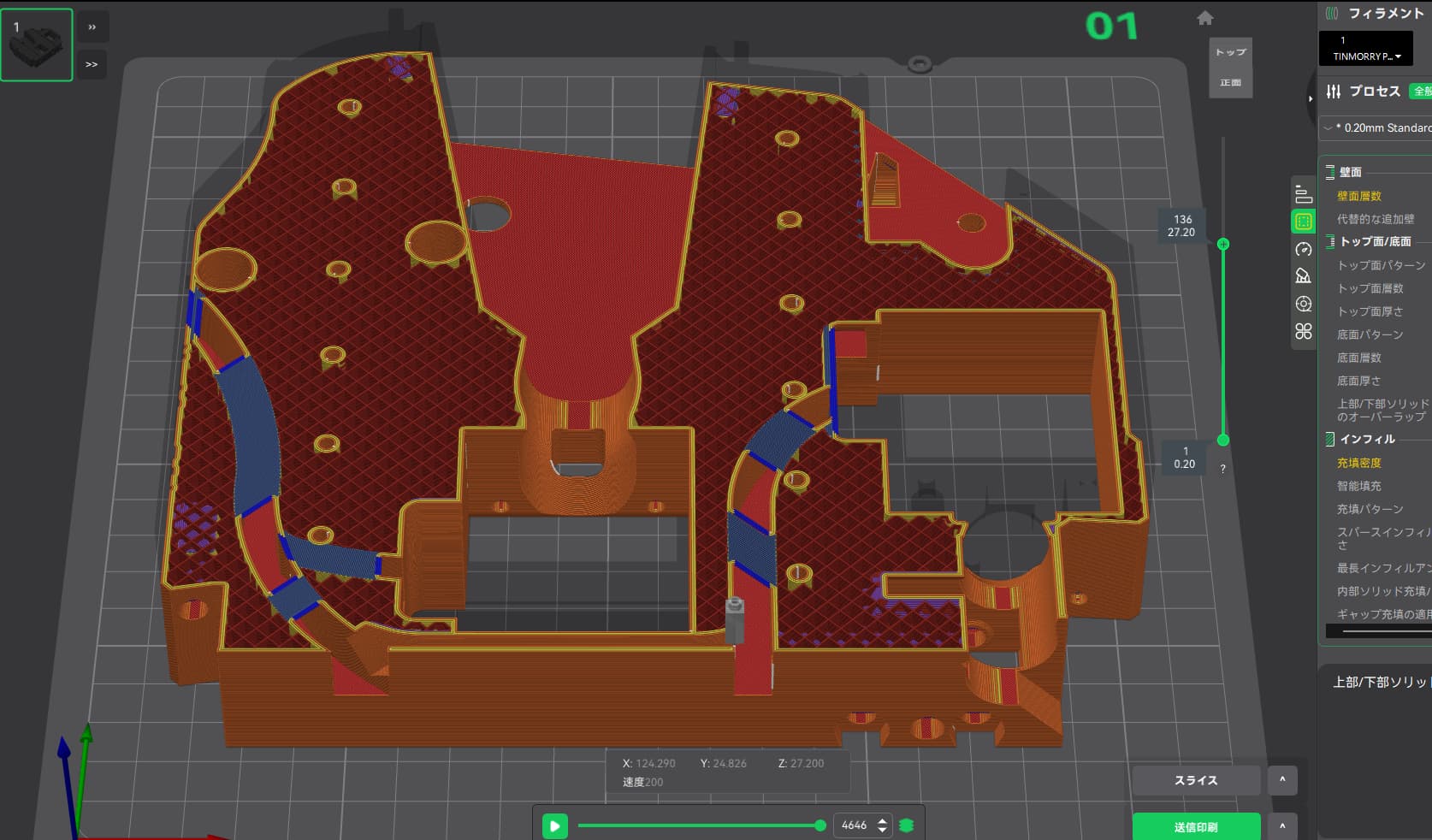Jump to 壁面 section header

[1351, 172]
